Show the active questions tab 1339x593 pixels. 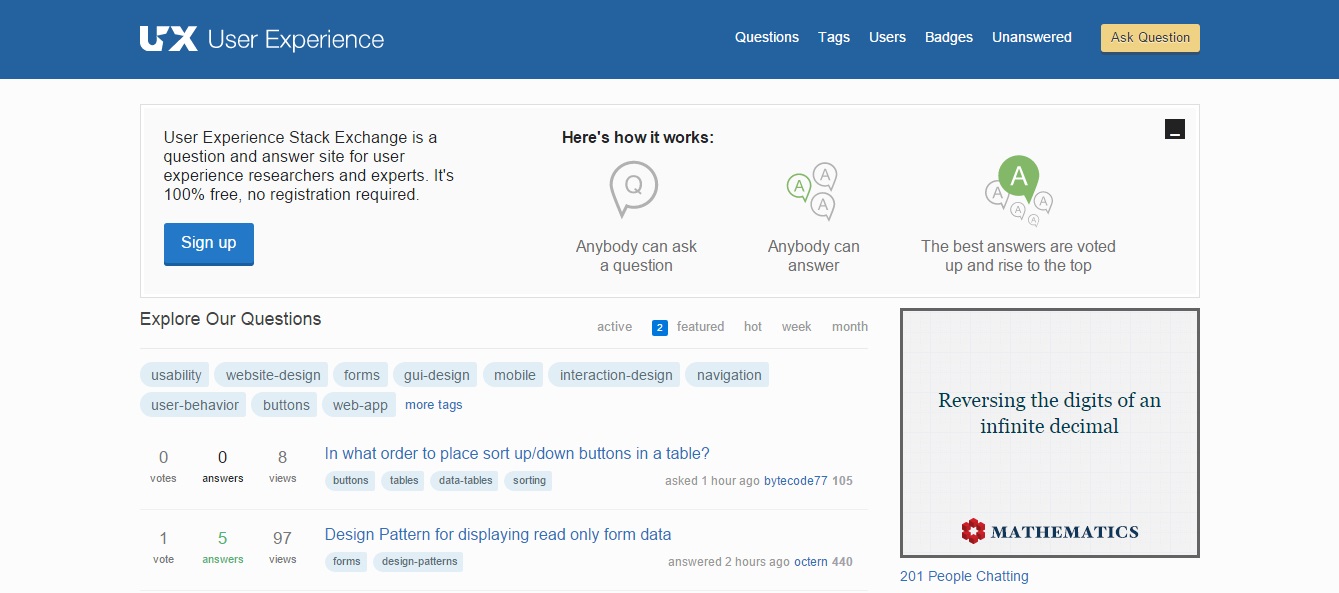pos(614,327)
